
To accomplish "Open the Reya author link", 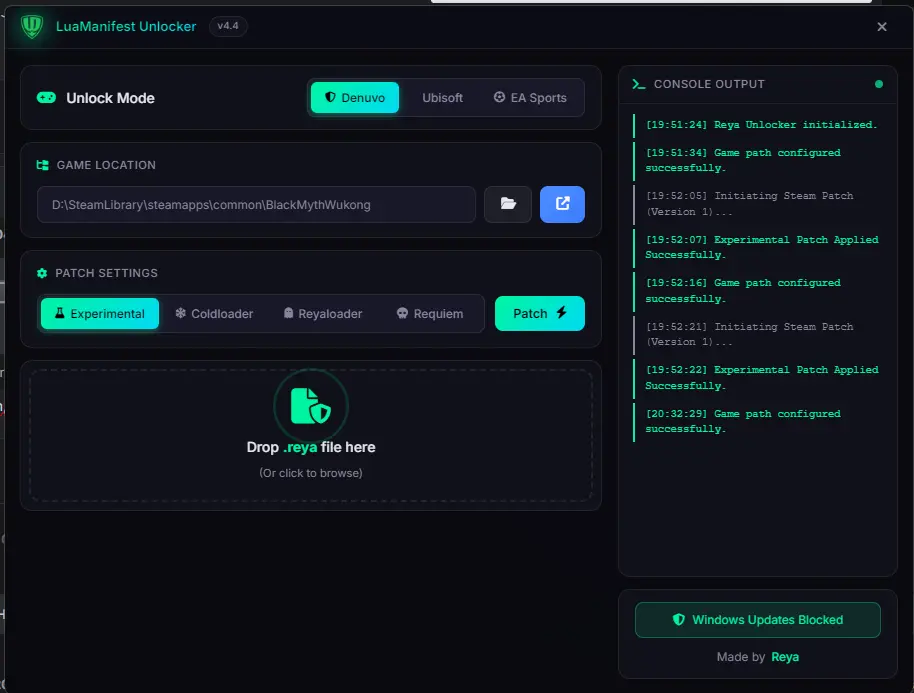I will pos(785,657).
